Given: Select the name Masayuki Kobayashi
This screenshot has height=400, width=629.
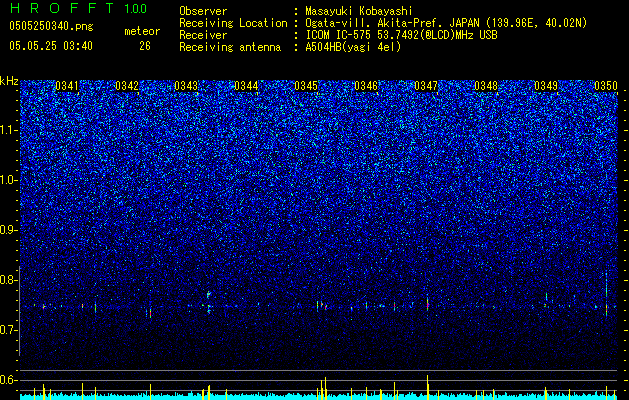Looking at the screenshot, I should coord(359,11).
